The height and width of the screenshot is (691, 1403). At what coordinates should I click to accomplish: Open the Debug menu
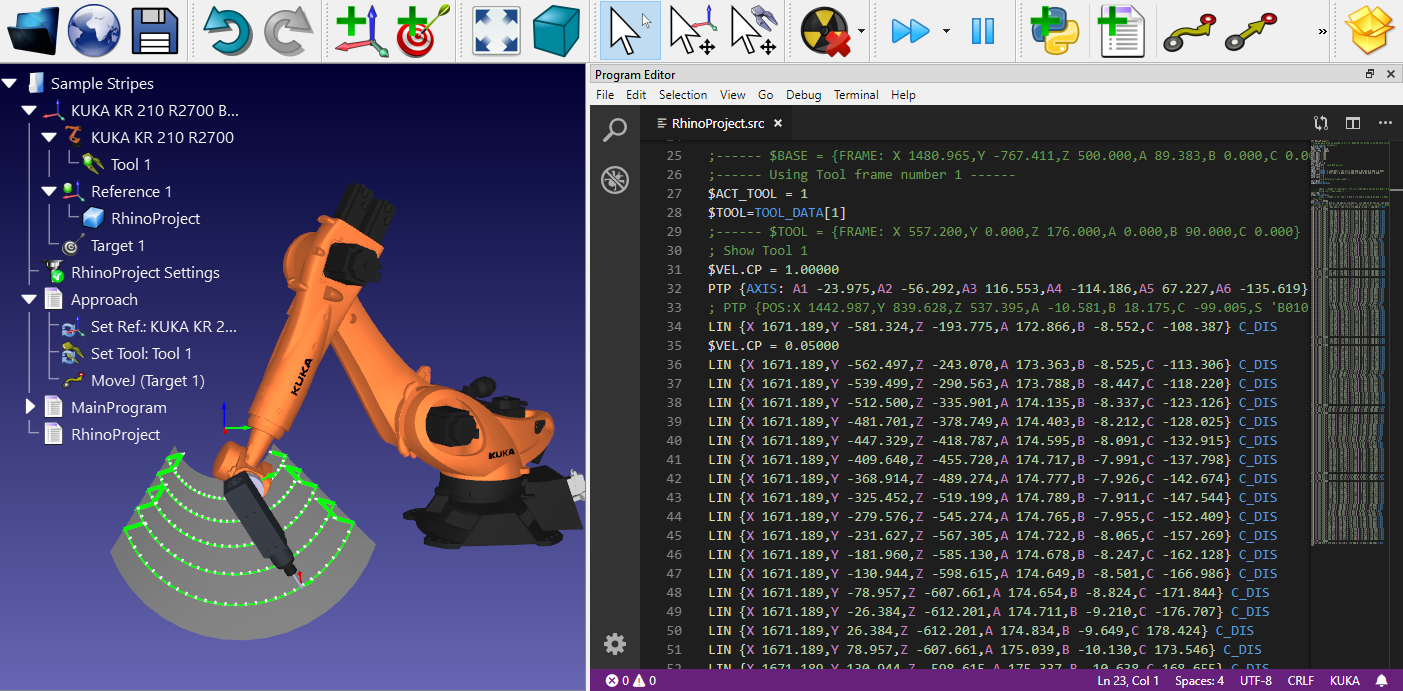click(803, 95)
